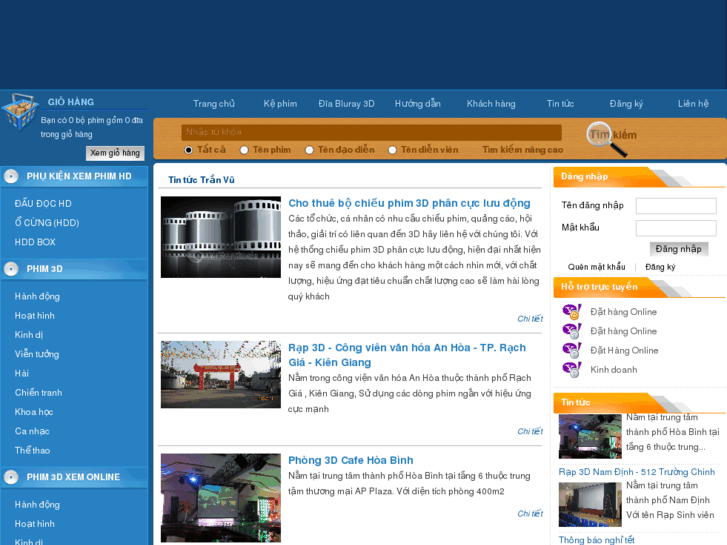This screenshot has width=727, height=545.
Task: Open Hoạt hình under PHIM 3D
Action: point(34,316)
